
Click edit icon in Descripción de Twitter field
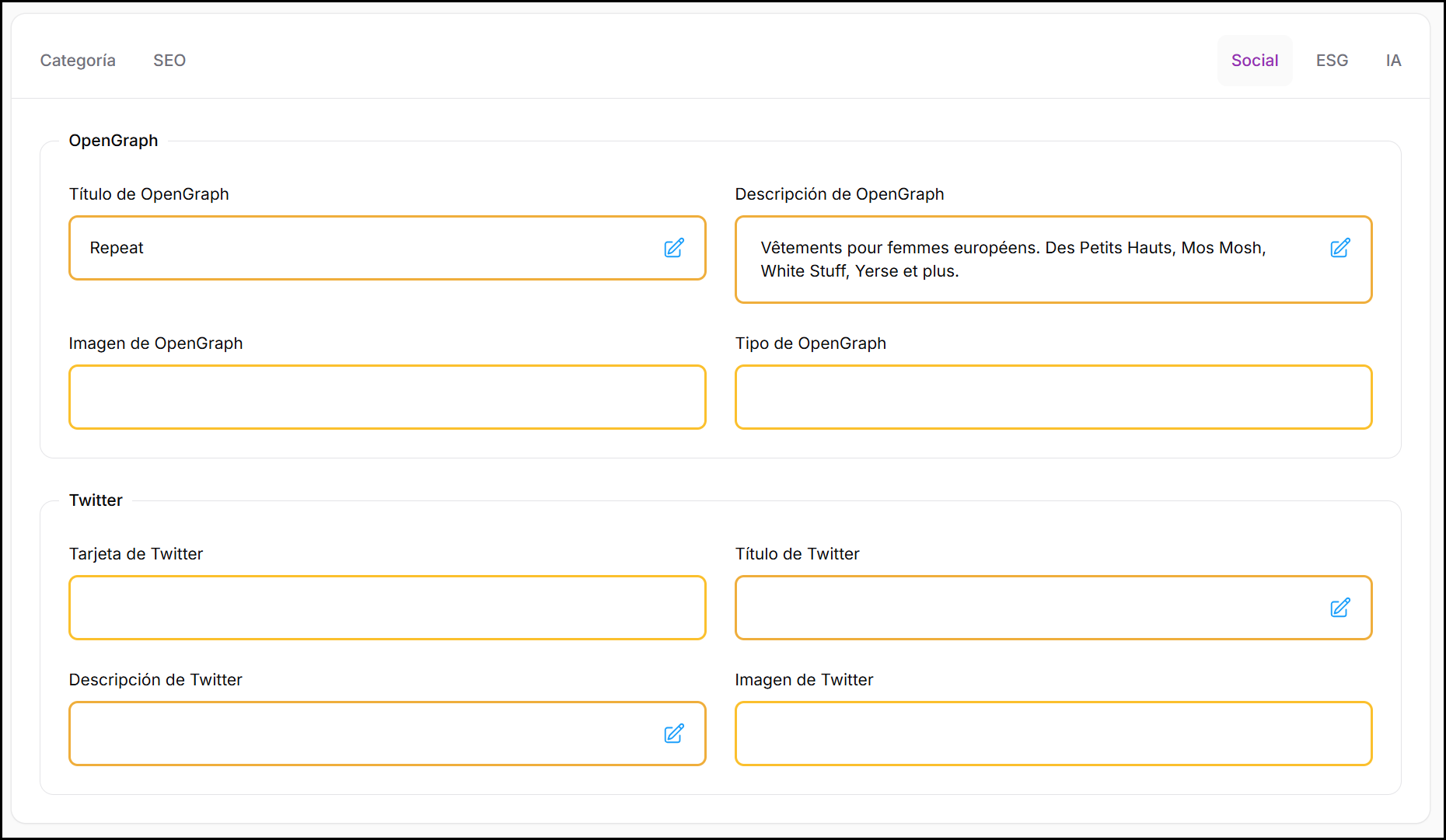[x=674, y=734]
